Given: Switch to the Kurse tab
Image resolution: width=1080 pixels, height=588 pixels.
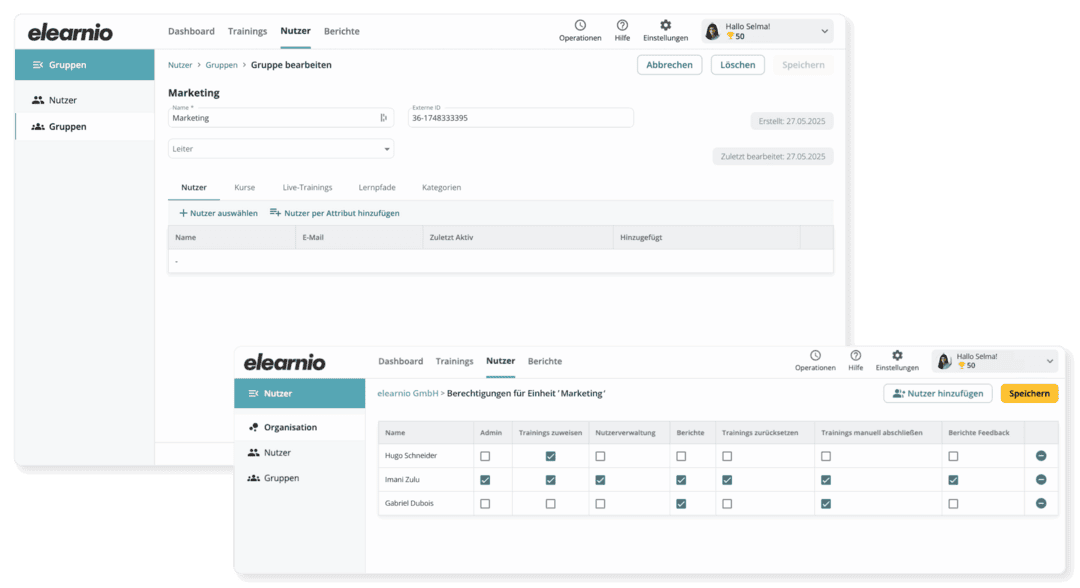Looking at the screenshot, I should (245, 187).
